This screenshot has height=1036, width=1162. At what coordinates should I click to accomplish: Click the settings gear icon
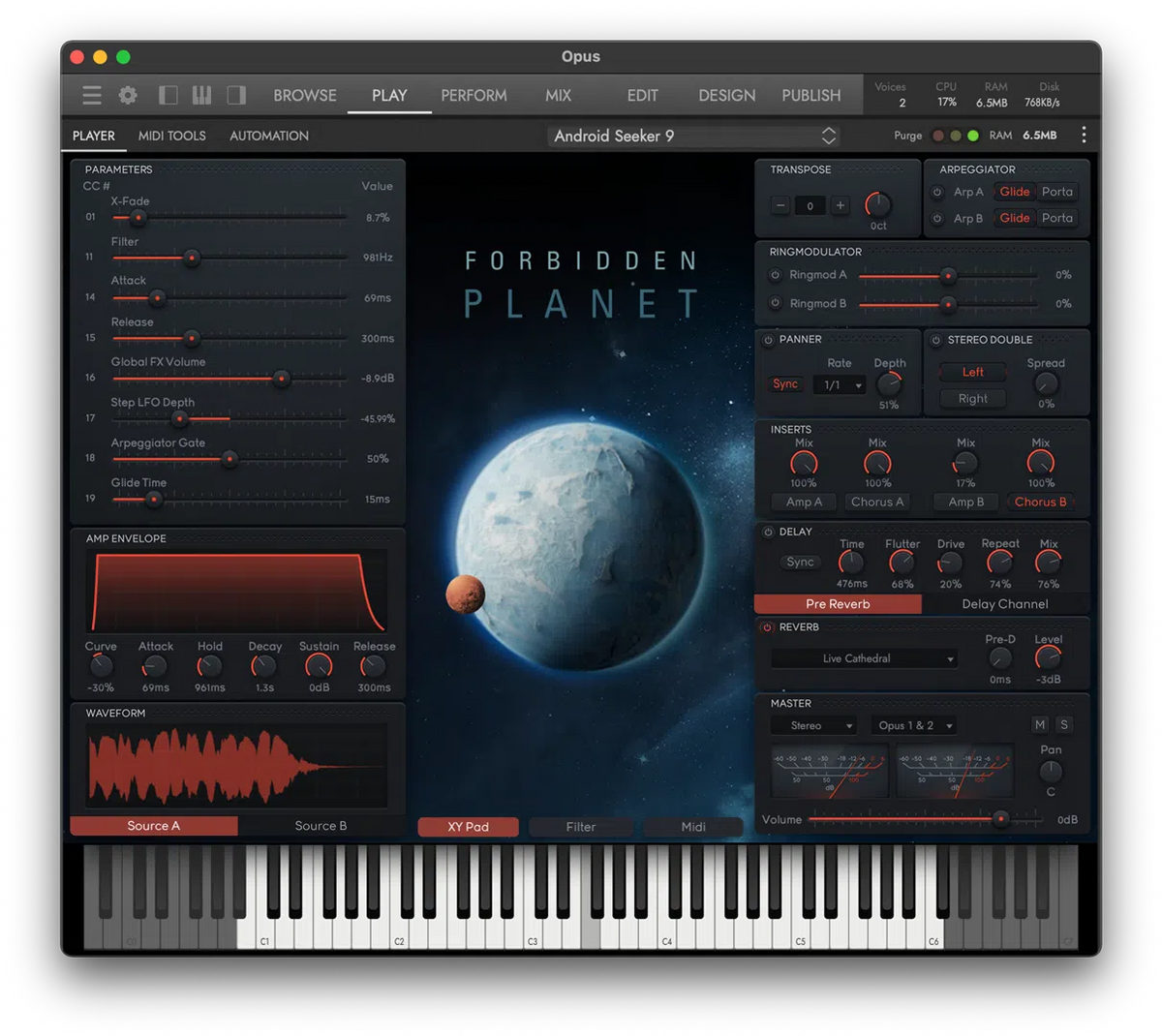128,95
